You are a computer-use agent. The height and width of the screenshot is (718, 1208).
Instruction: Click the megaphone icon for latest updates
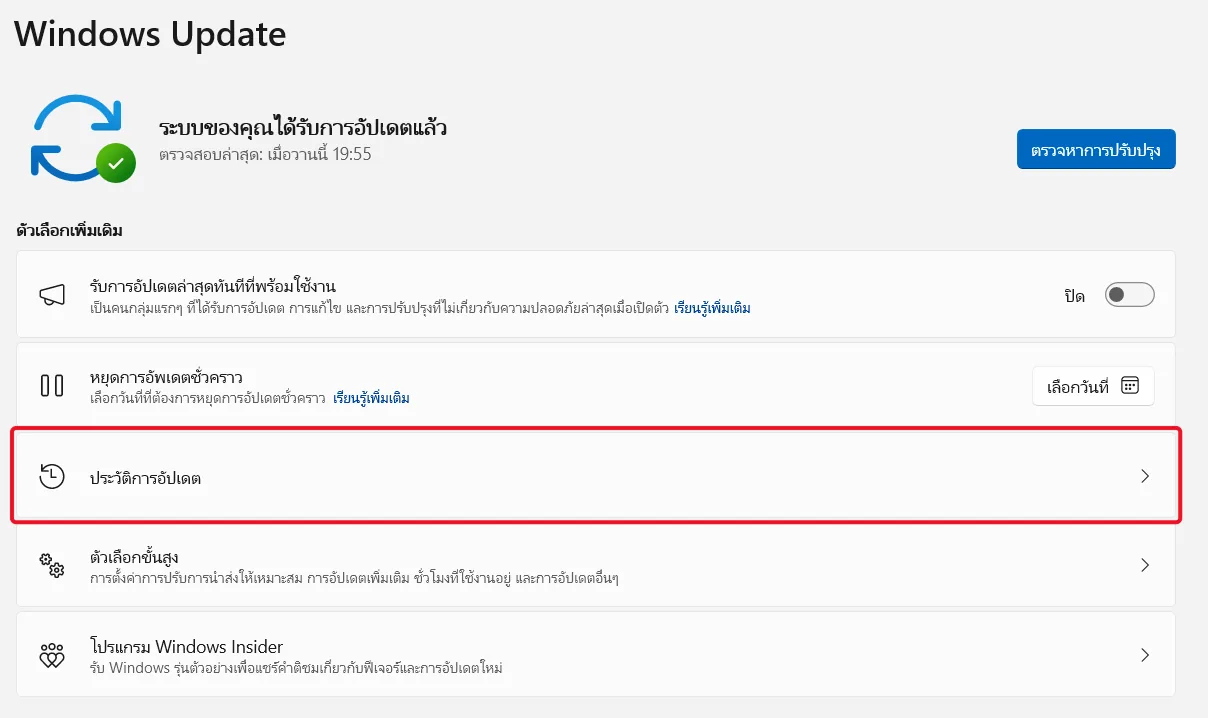pos(52,295)
